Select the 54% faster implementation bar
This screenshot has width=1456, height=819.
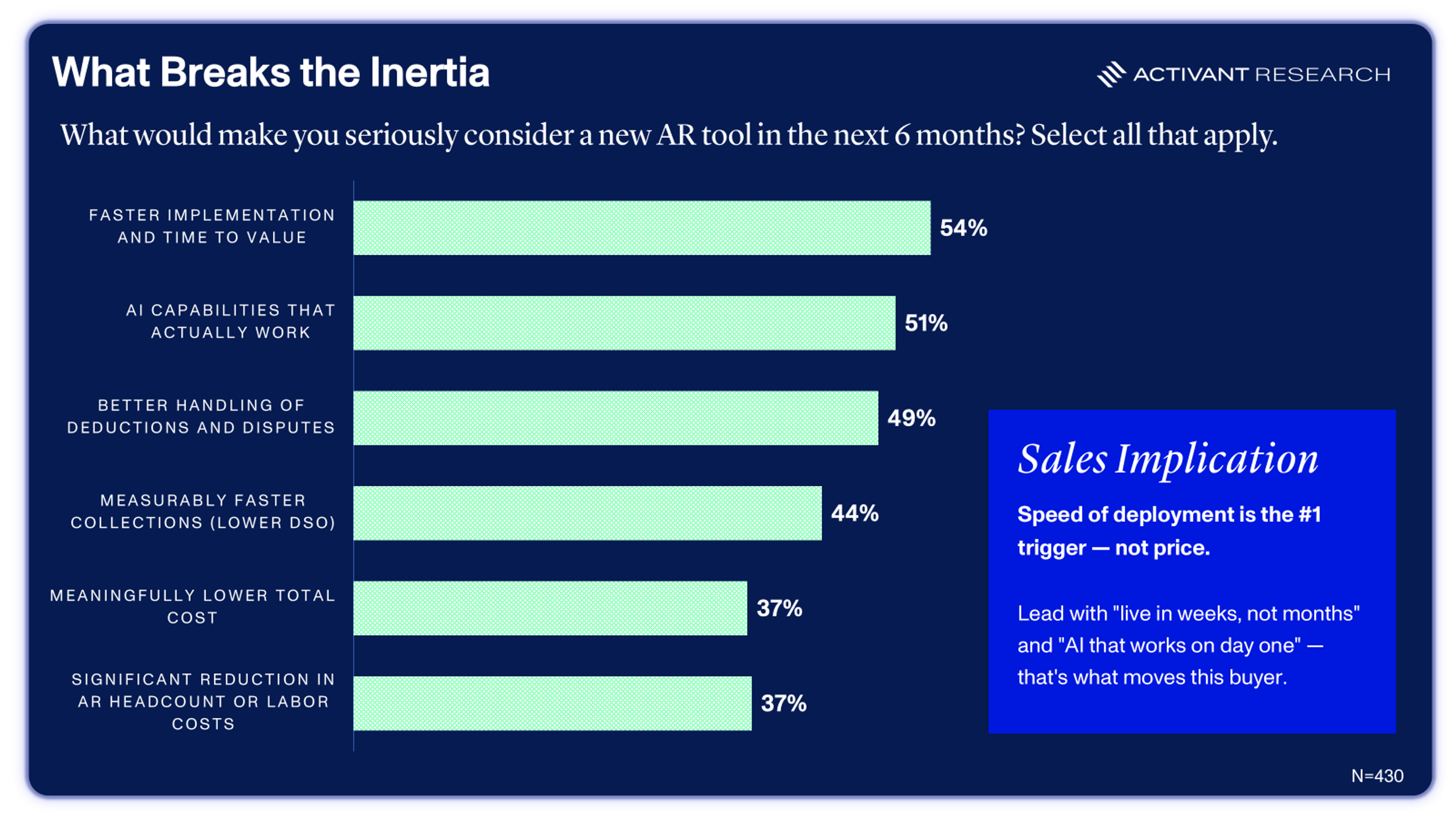642,228
